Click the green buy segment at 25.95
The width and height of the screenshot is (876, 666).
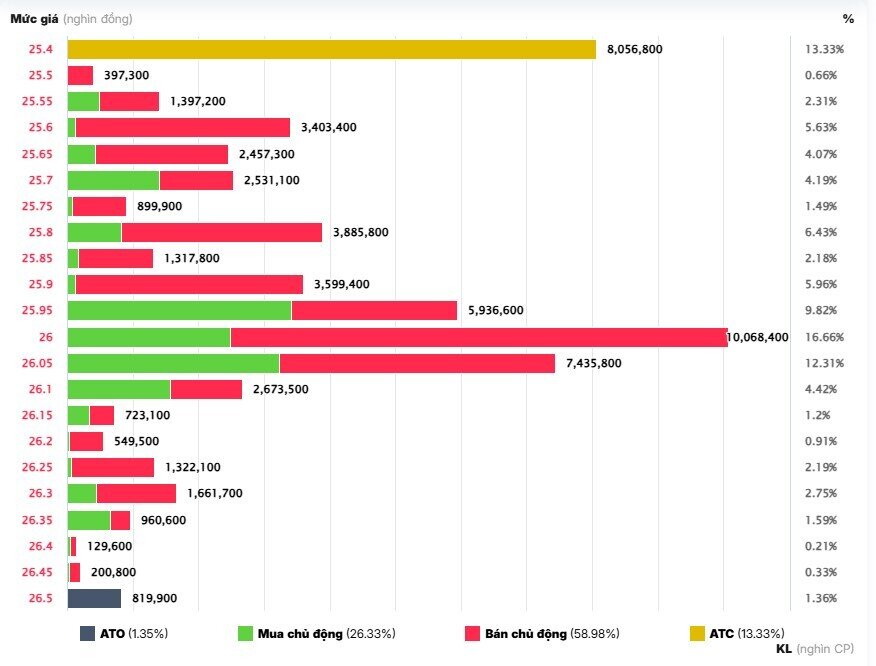coord(179,310)
